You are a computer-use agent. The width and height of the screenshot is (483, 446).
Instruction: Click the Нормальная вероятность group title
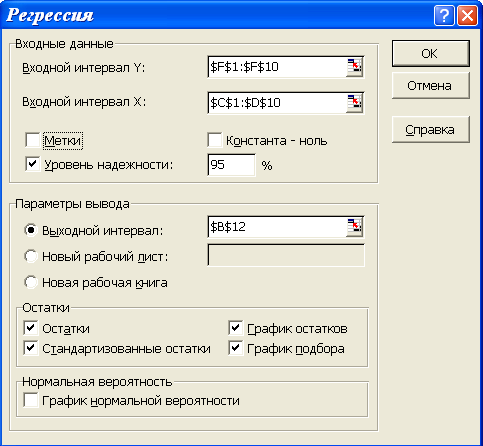pyautogui.click(x=97, y=382)
